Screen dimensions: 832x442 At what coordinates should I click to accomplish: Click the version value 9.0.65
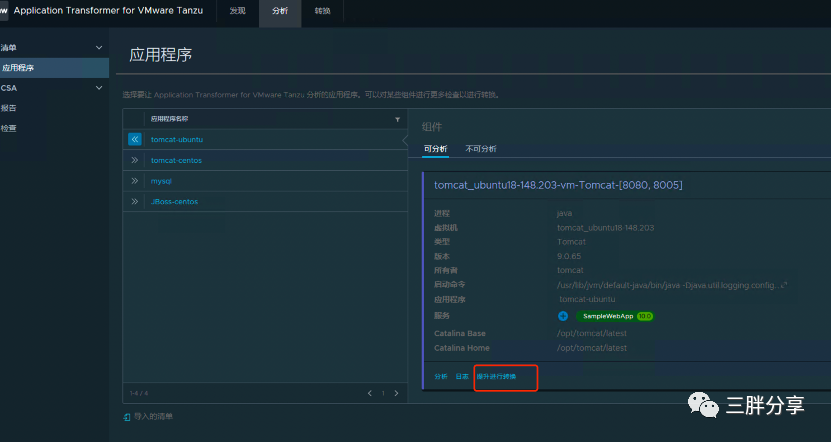pos(569,256)
